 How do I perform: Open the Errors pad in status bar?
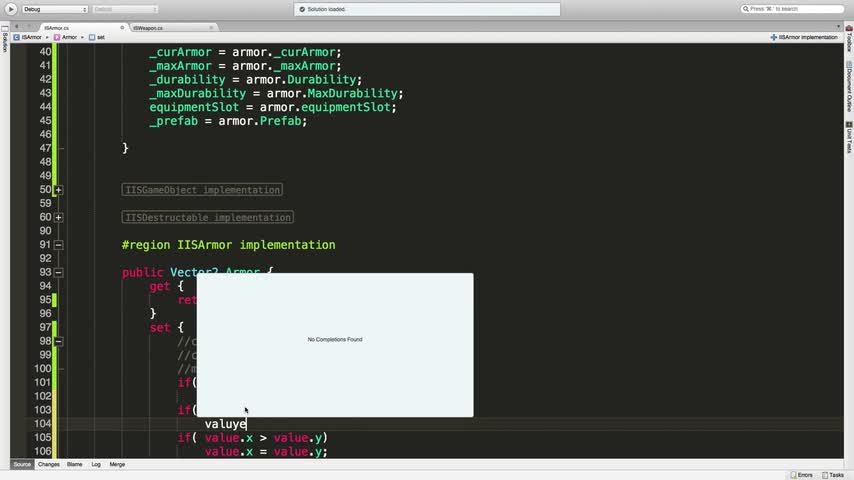tap(801, 475)
